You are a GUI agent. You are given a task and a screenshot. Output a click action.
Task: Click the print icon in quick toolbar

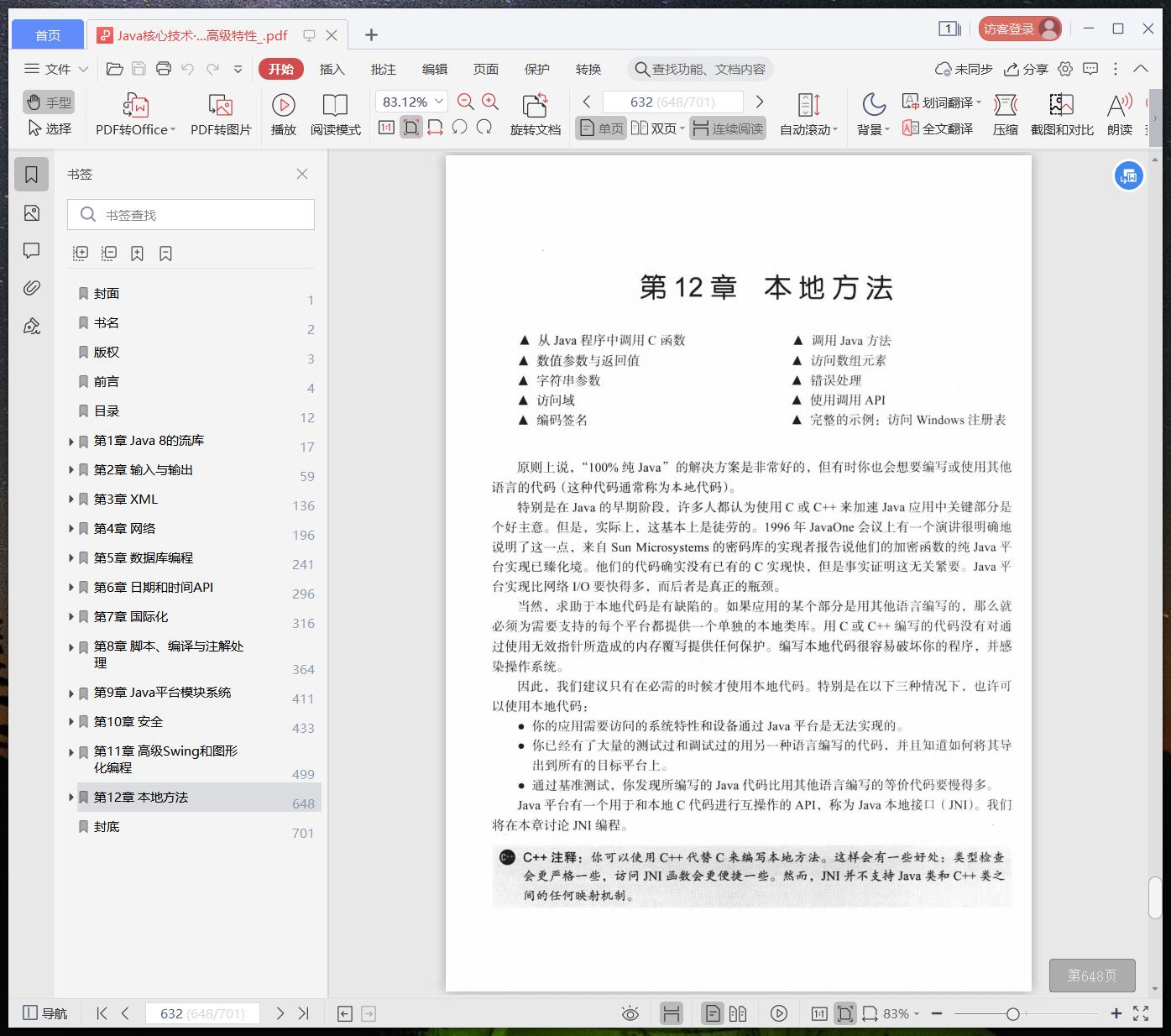coord(164,69)
